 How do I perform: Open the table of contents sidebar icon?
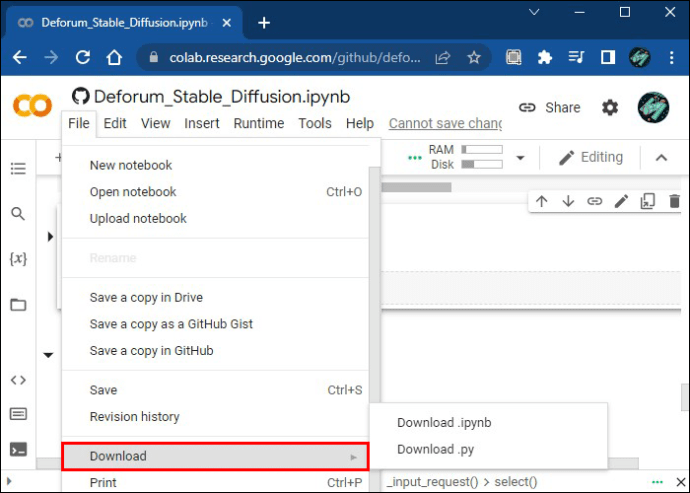[x=18, y=168]
